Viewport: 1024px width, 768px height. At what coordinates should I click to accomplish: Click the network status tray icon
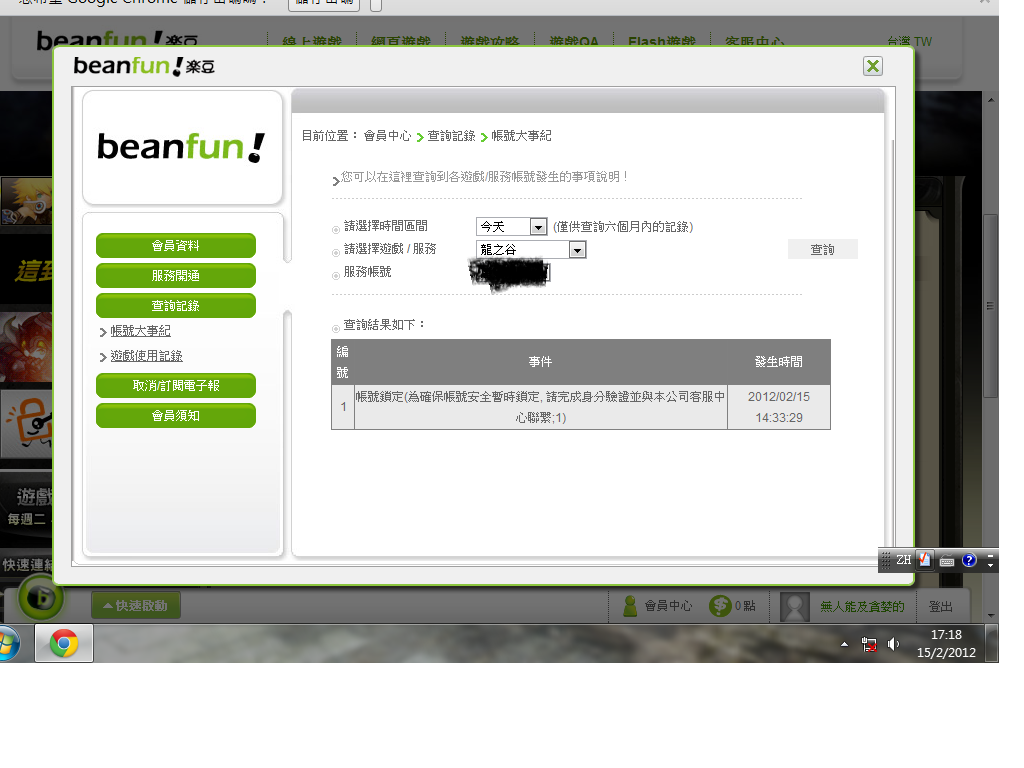tap(869, 645)
